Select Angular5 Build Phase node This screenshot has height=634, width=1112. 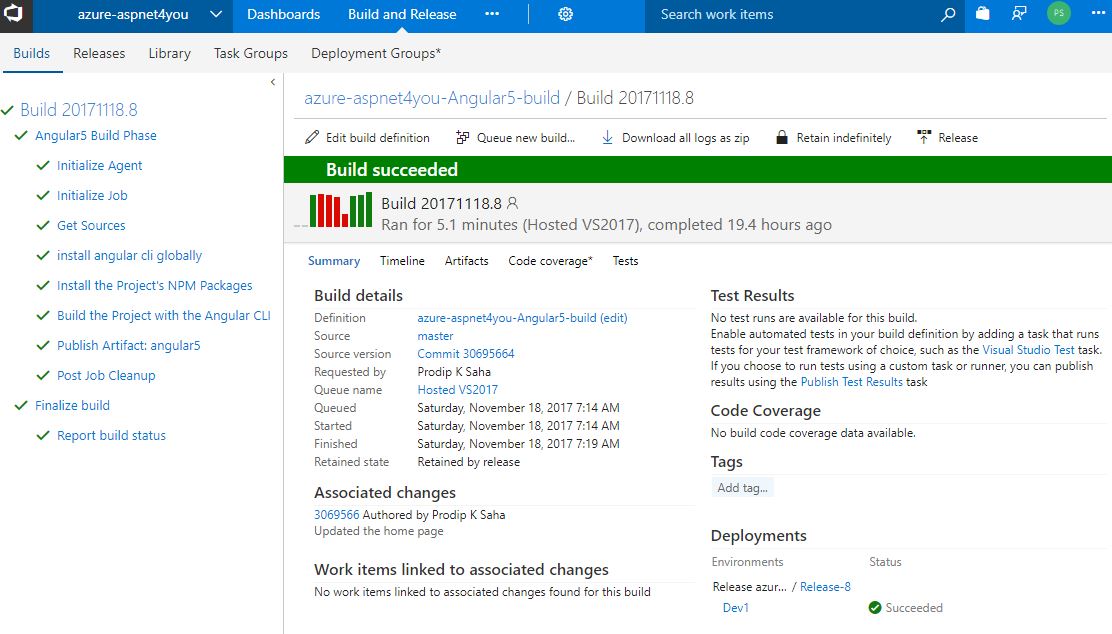(96, 135)
